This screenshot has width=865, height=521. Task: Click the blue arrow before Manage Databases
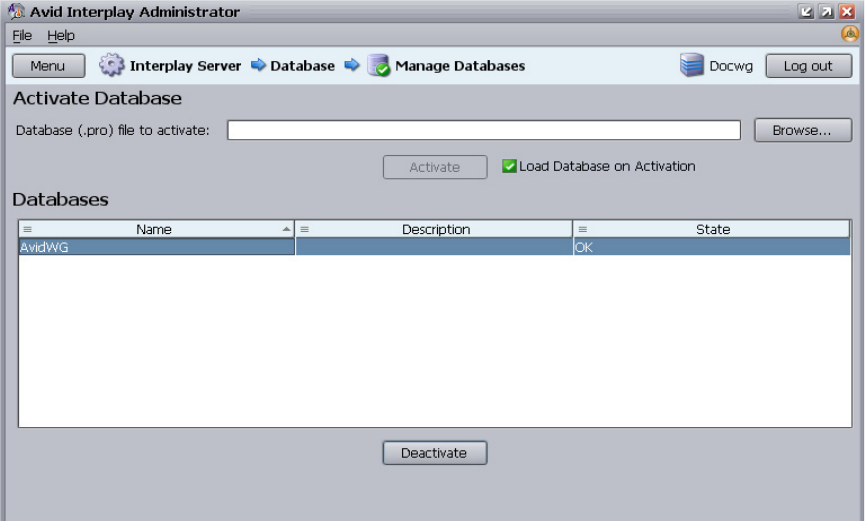coord(352,65)
